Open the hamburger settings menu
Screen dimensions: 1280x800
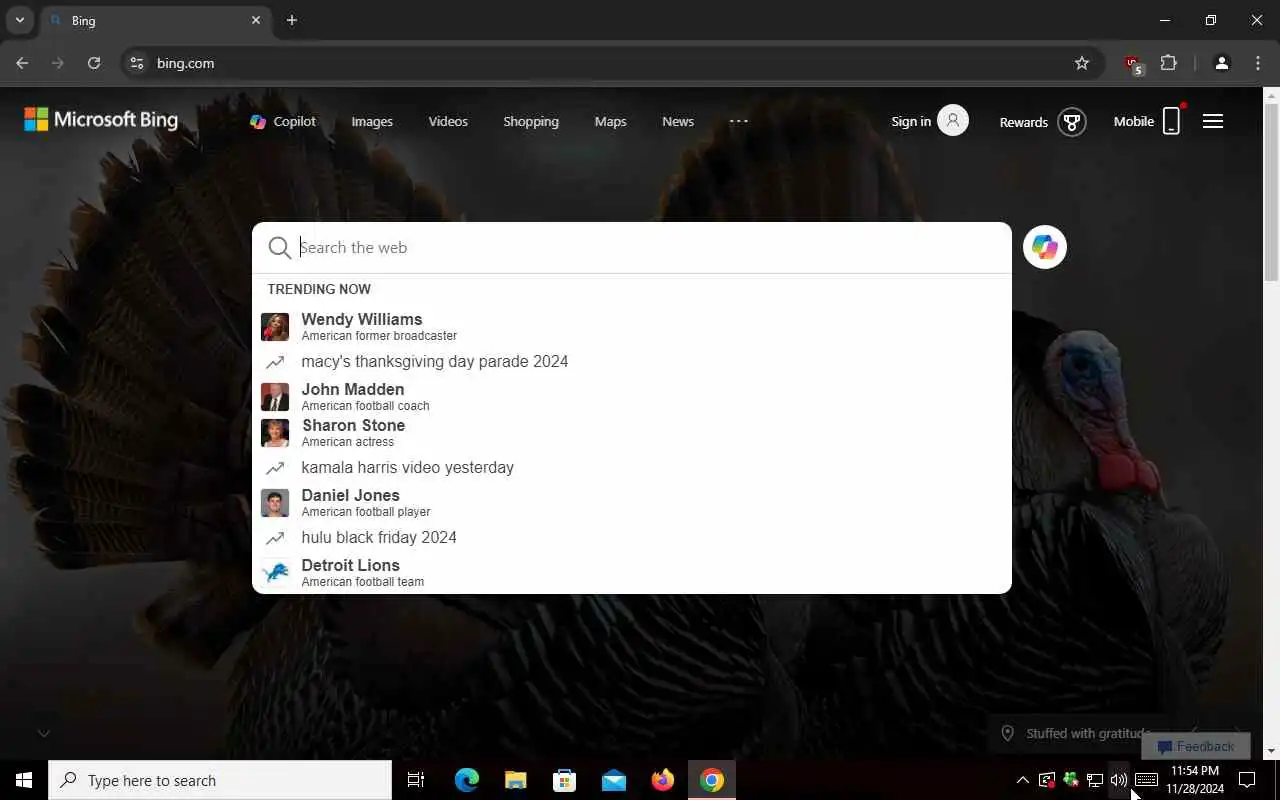pos(1213,121)
